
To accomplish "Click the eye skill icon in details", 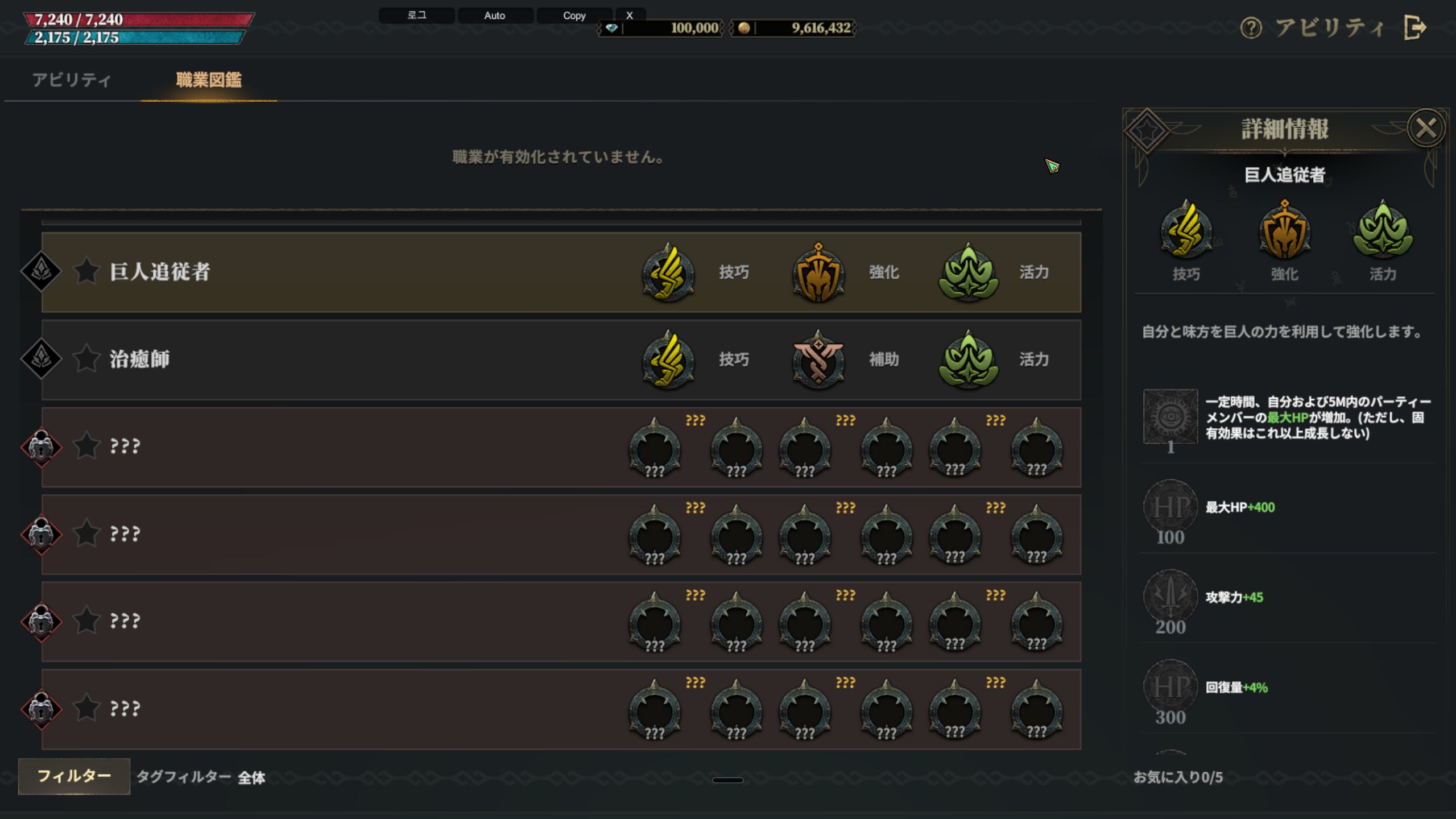I will [x=1170, y=416].
